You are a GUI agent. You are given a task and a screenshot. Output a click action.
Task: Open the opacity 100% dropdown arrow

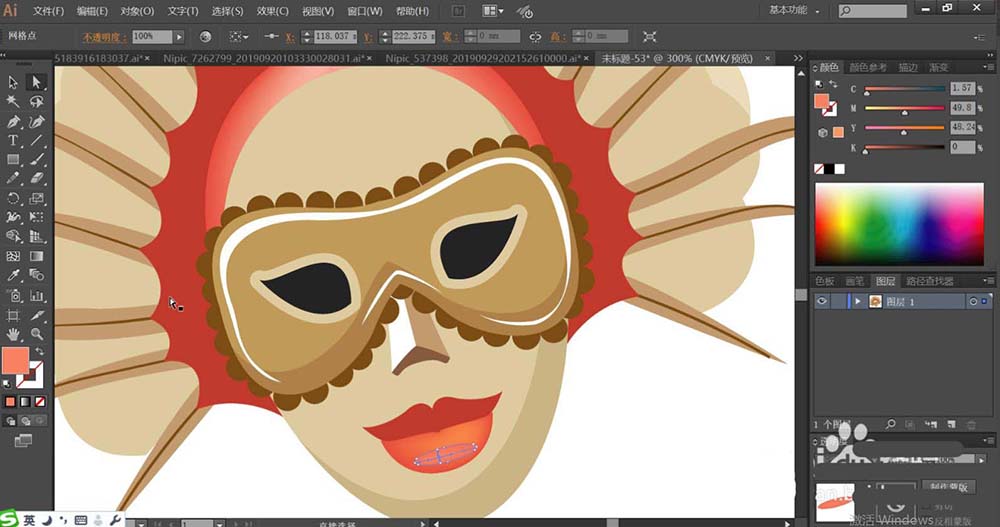click(x=179, y=36)
